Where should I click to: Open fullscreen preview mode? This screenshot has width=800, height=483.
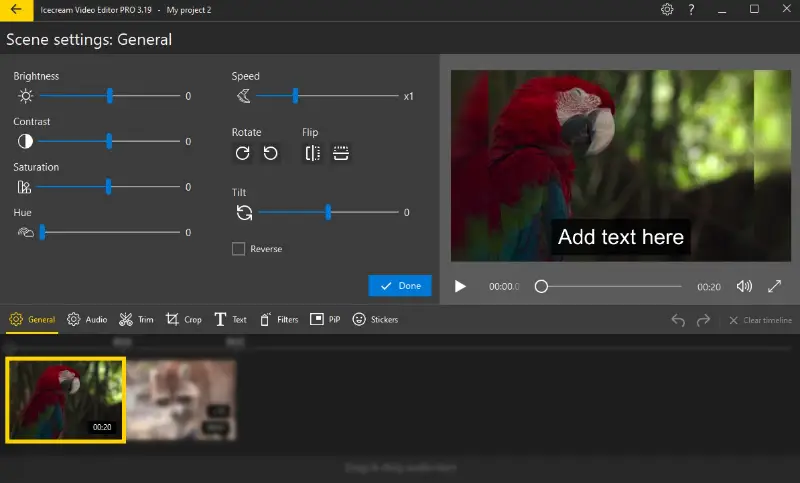(774, 286)
